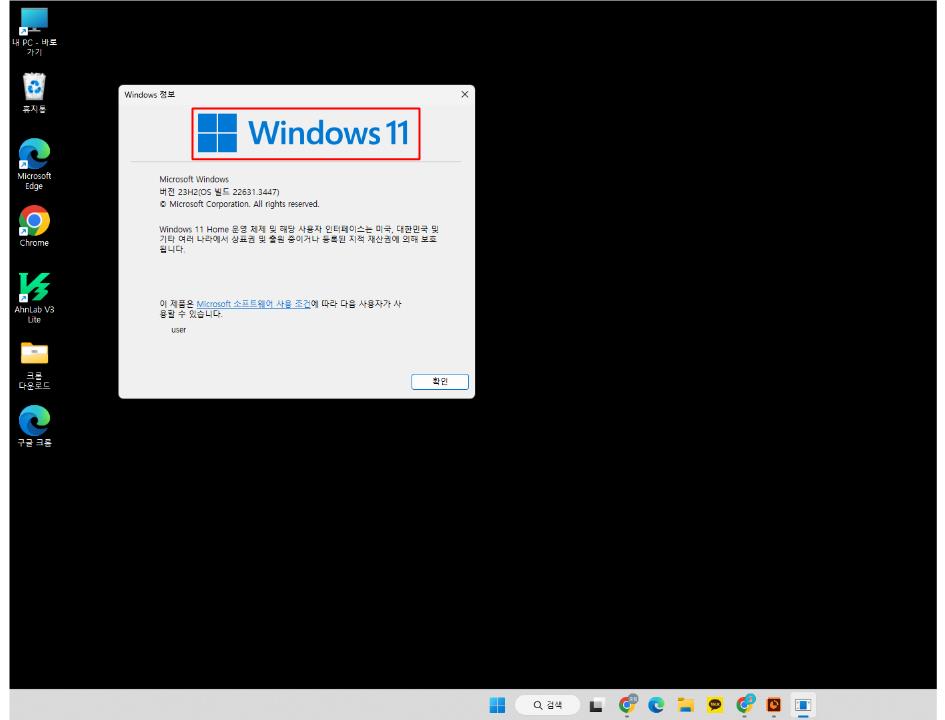Screen dimensions: 945x720
Task: Open Microsoft Edge from the taskbar
Action: (656, 706)
